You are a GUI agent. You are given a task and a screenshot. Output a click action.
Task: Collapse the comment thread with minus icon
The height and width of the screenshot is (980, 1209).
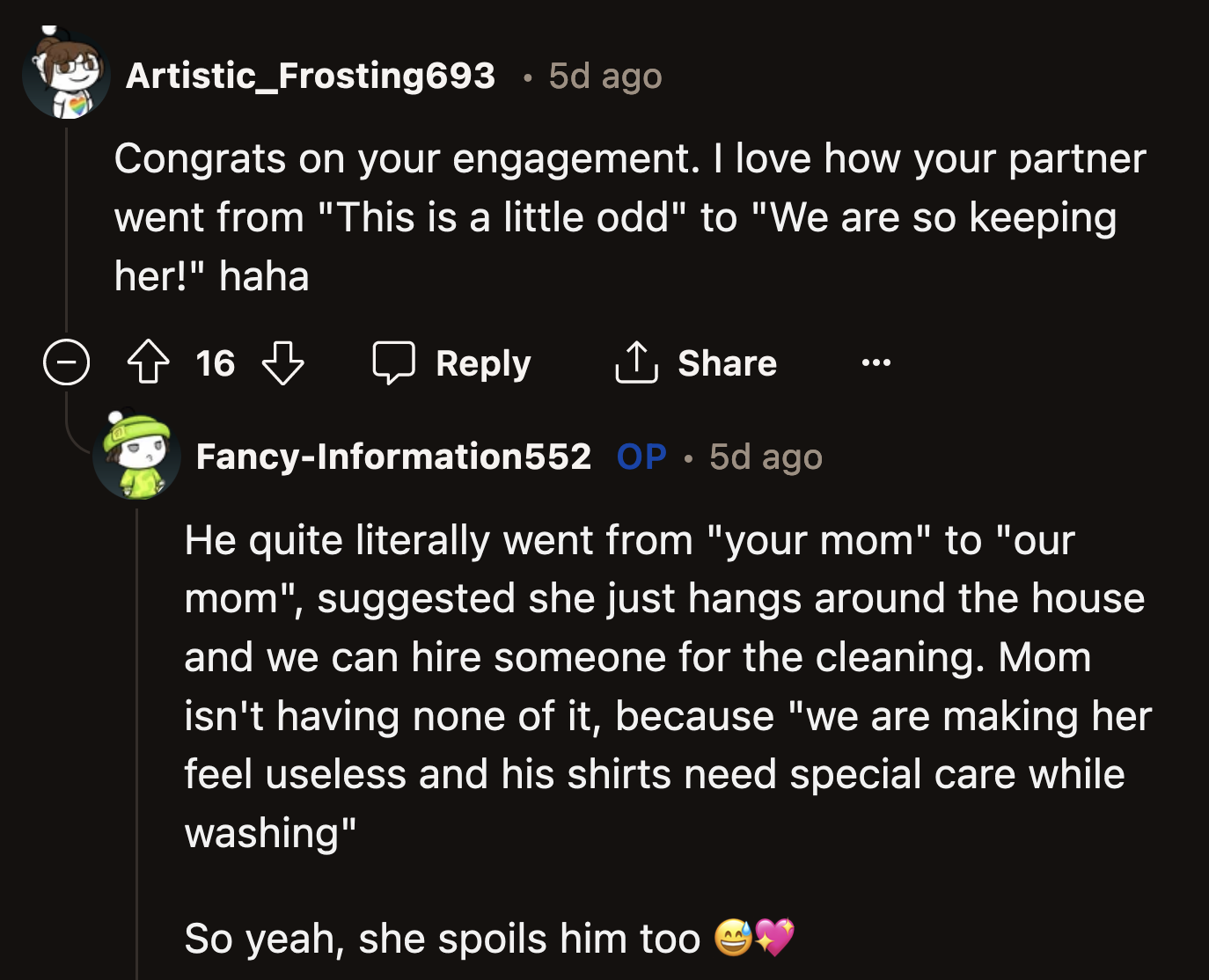pyautogui.click(x=66, y=363)
